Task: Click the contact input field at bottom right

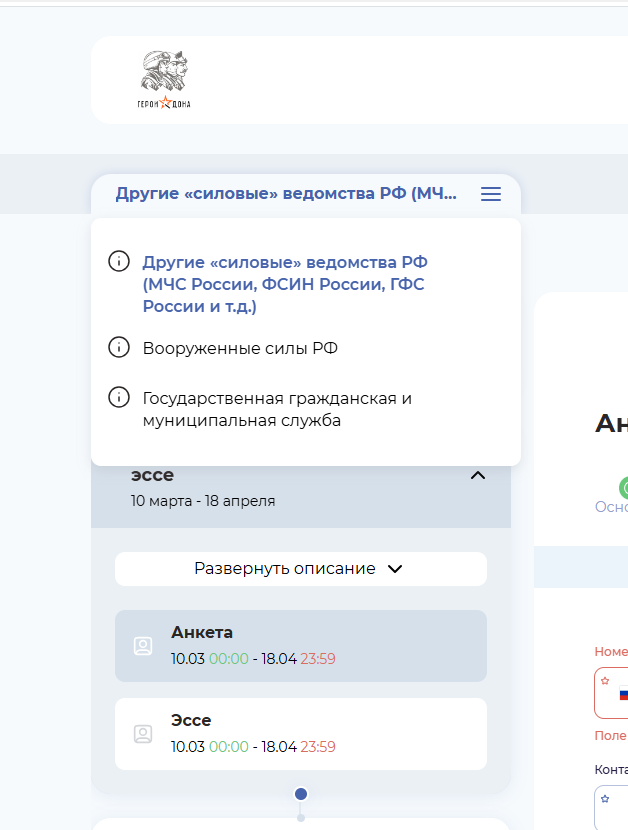Action: pos(612,806)
